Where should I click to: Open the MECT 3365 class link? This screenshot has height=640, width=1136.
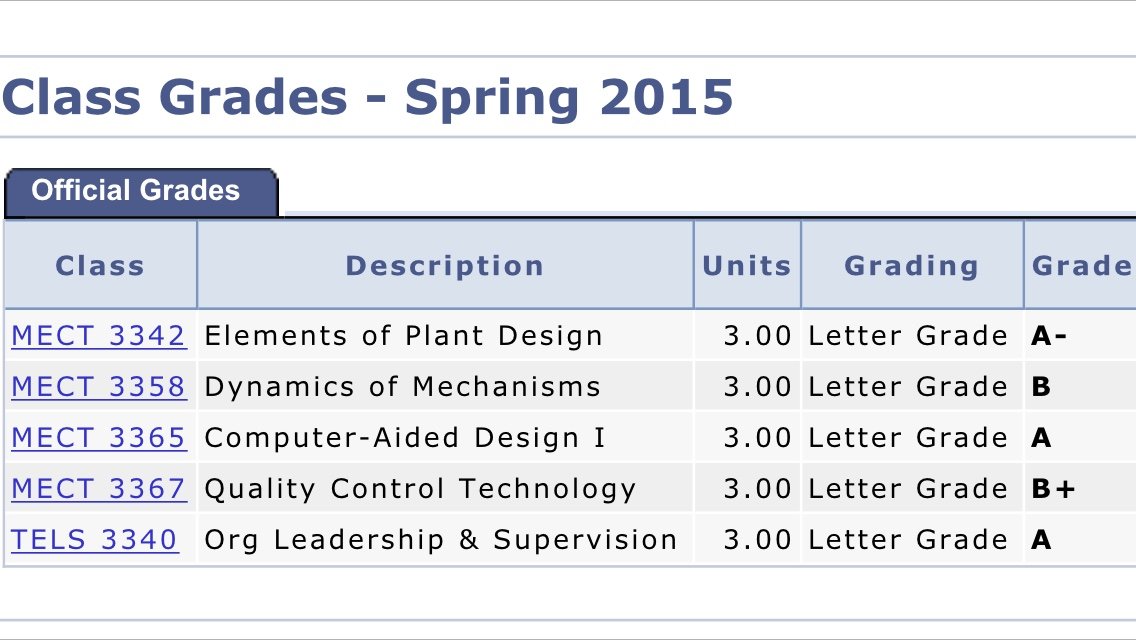(99, 438)
